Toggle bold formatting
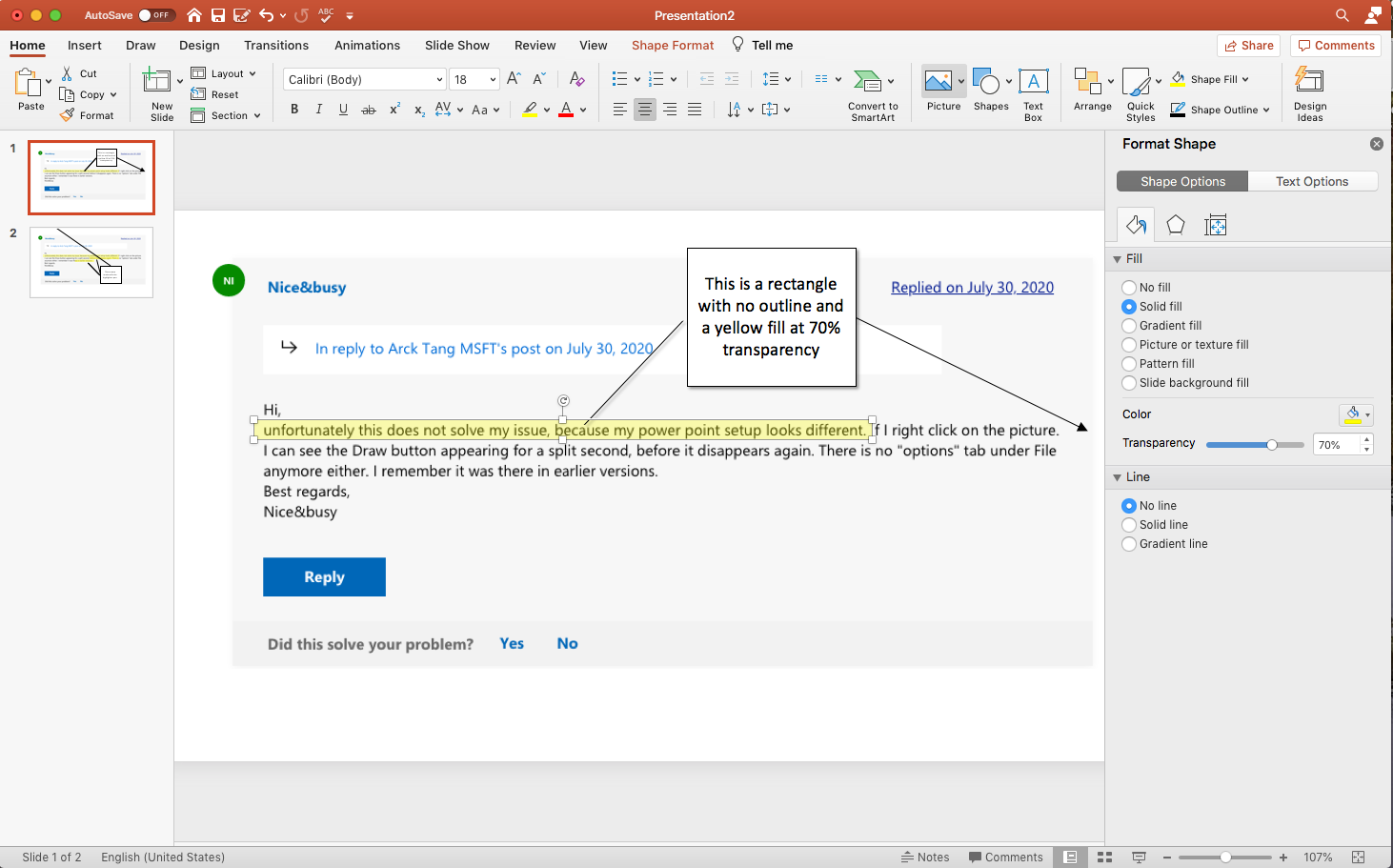The image size is (1393, 868). (294, 110)
